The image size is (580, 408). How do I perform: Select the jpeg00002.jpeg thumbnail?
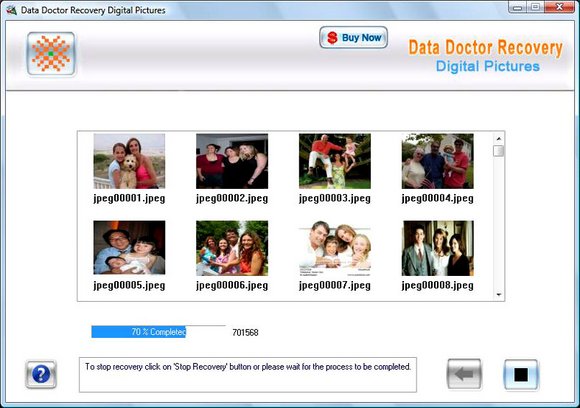pos(232,161)
